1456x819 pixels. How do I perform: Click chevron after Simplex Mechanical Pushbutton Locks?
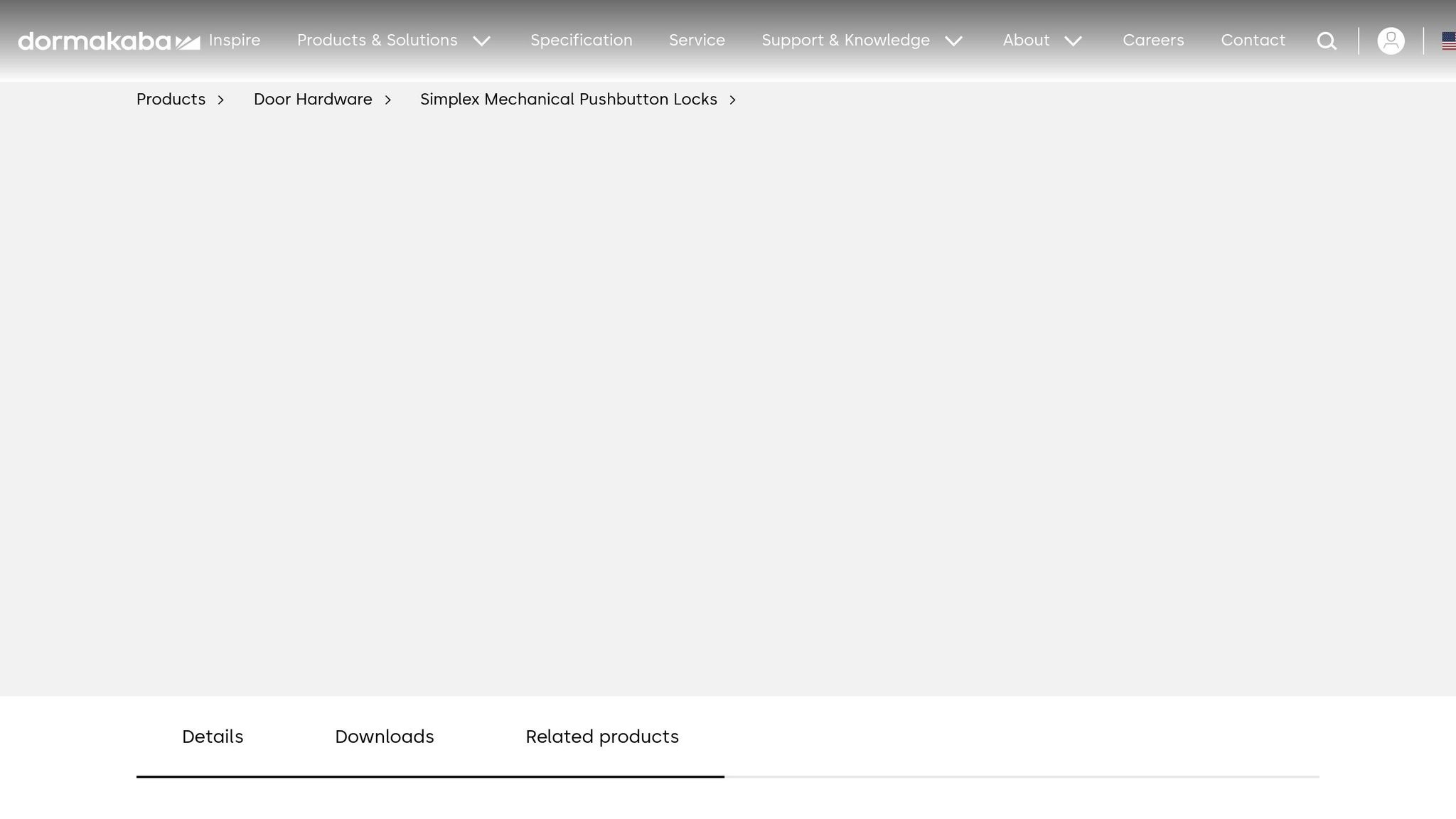pos(732,100)
